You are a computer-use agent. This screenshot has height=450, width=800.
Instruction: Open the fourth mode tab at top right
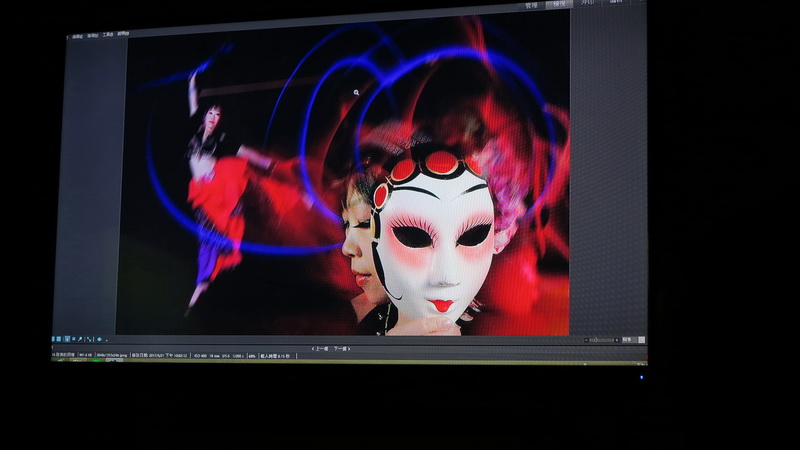(616, 2)
